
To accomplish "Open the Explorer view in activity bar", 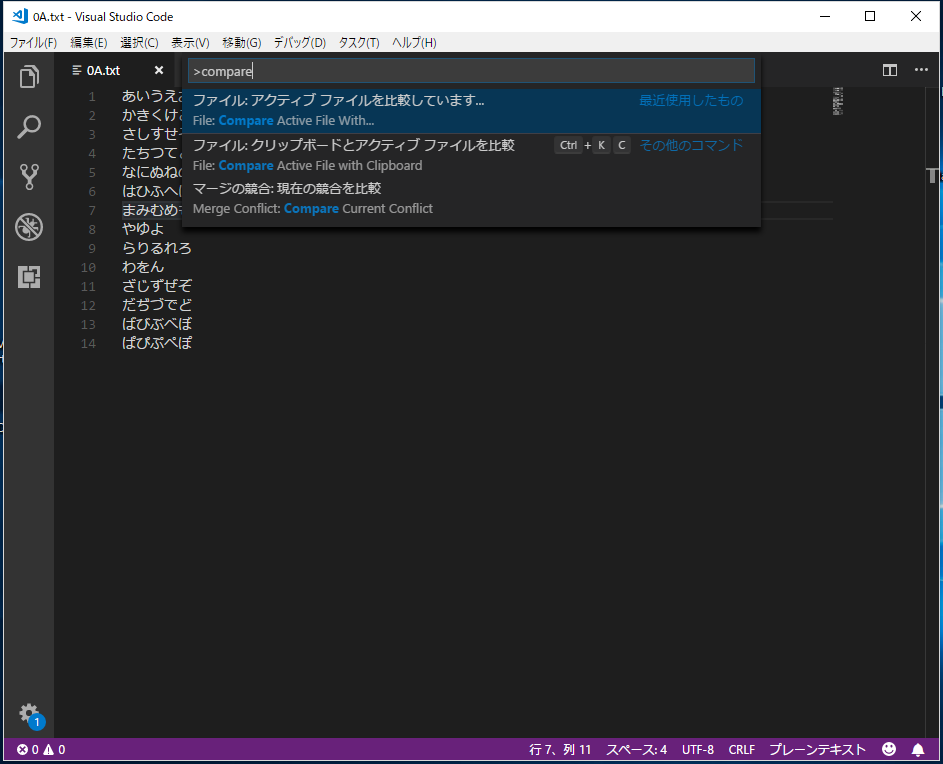I will tap(29, 76).
